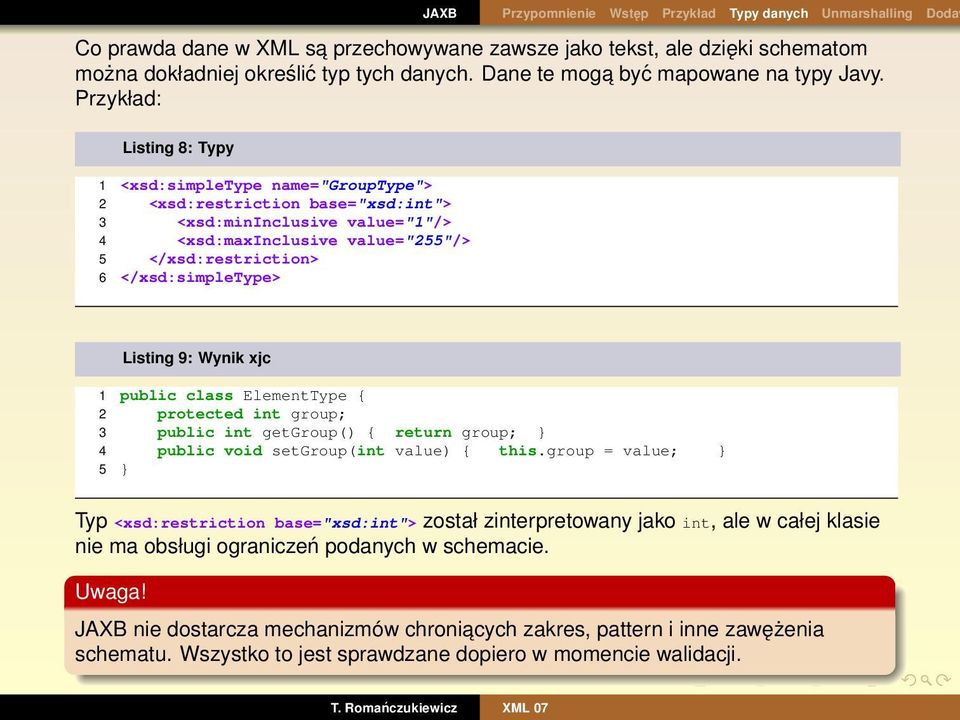Click the Beamer back navigation arrow icon
The height and width of the screenshot is (720, 960).
tap(909, 680)
